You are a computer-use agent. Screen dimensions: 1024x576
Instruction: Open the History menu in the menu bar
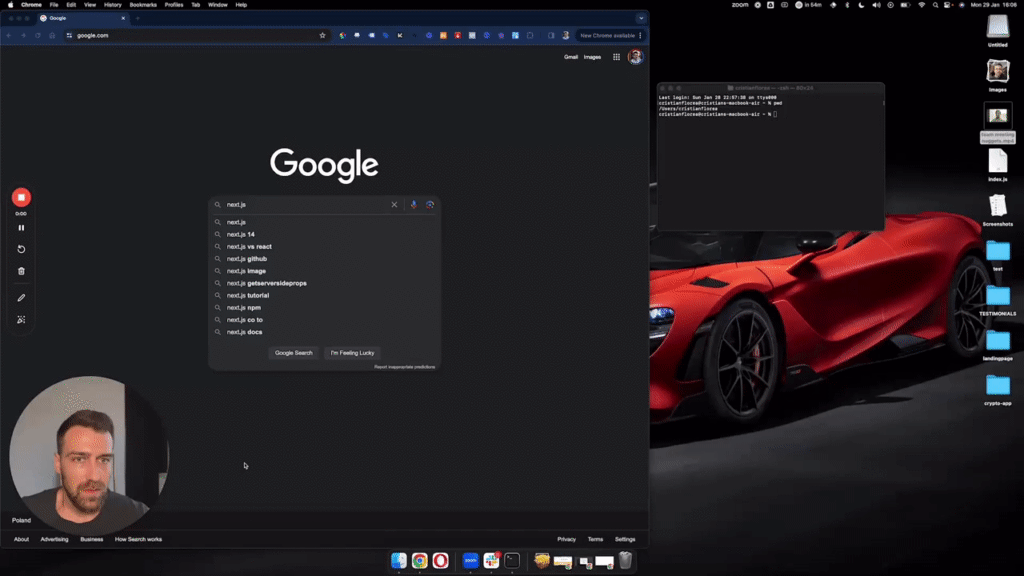(x=112, y=4)
